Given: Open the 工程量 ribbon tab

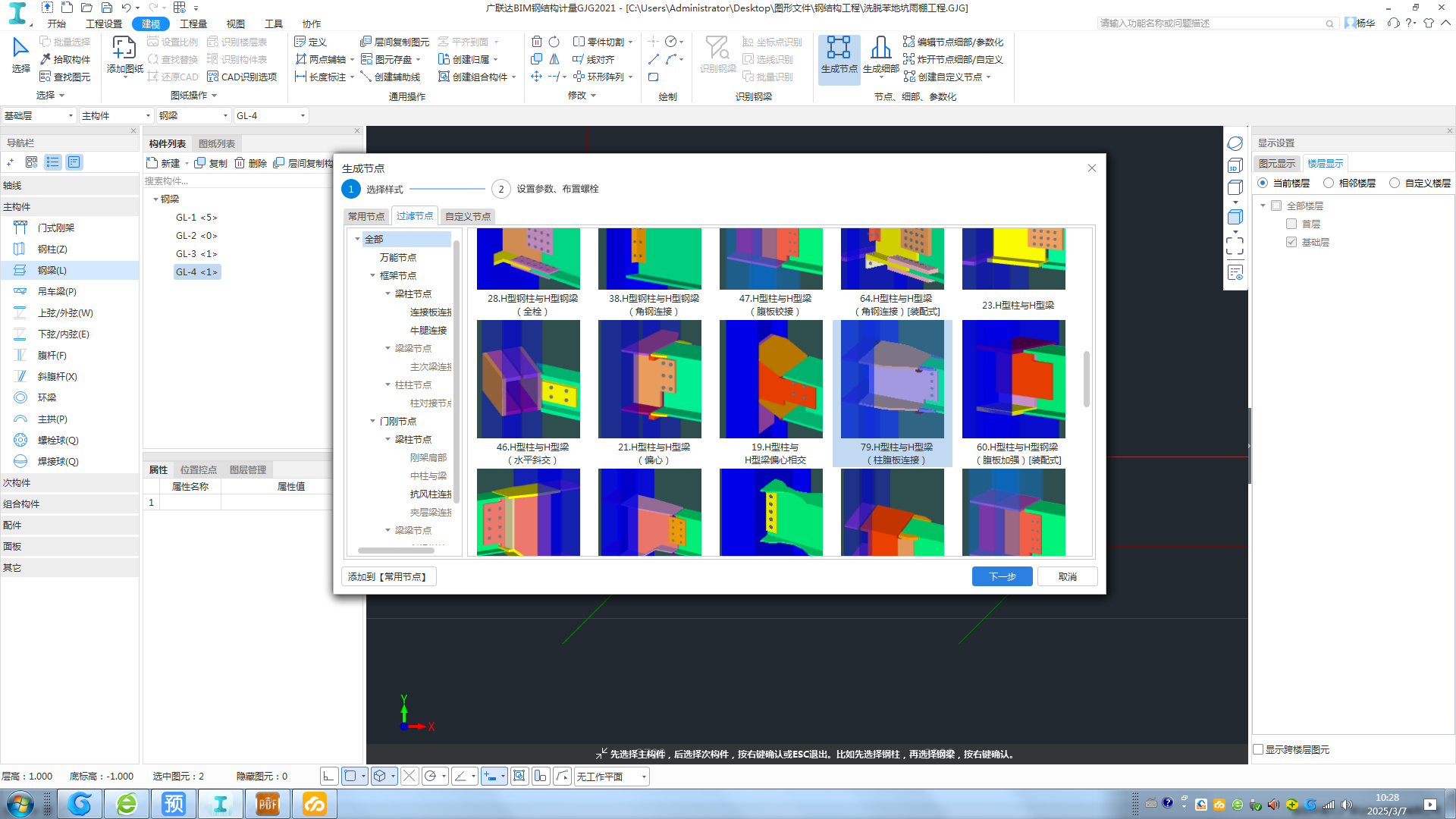Looking at the screenshot, I should click(x=193, y=24).
